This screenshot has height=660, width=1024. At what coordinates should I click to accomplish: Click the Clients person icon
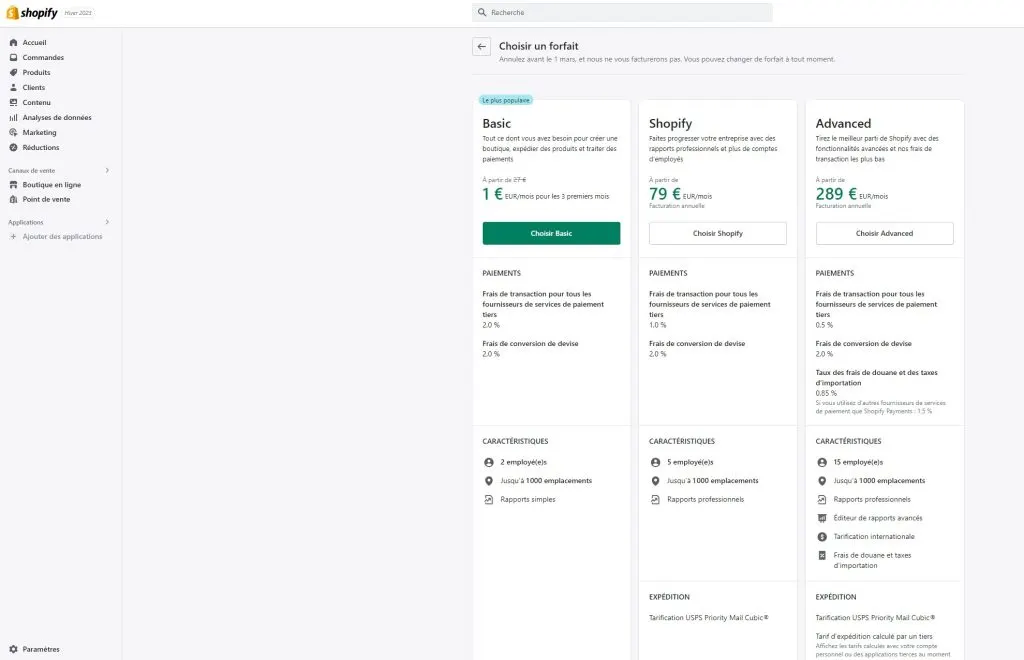(x=13, y=87)
